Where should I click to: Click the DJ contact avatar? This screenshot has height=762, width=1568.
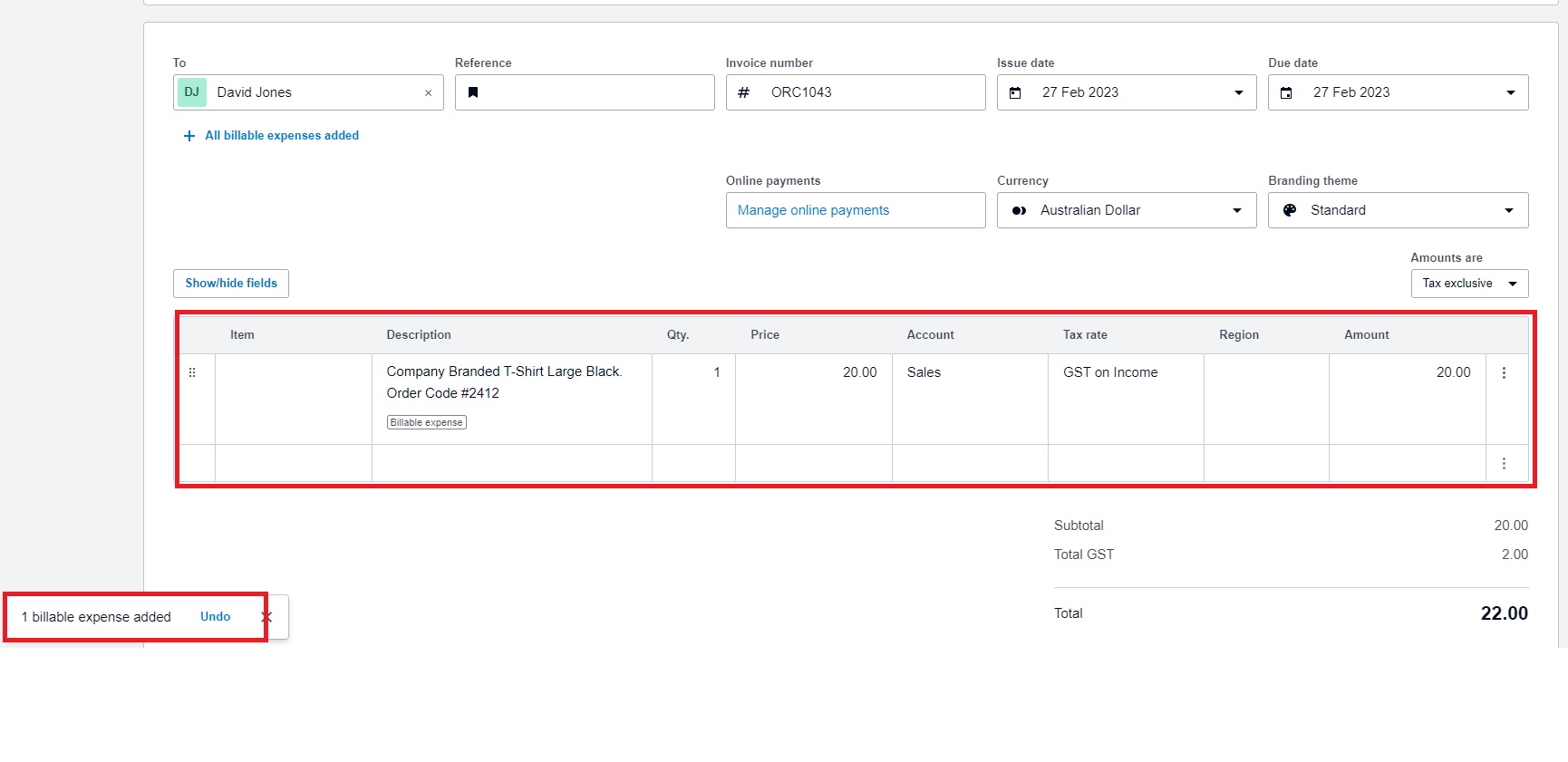[192, 92]
